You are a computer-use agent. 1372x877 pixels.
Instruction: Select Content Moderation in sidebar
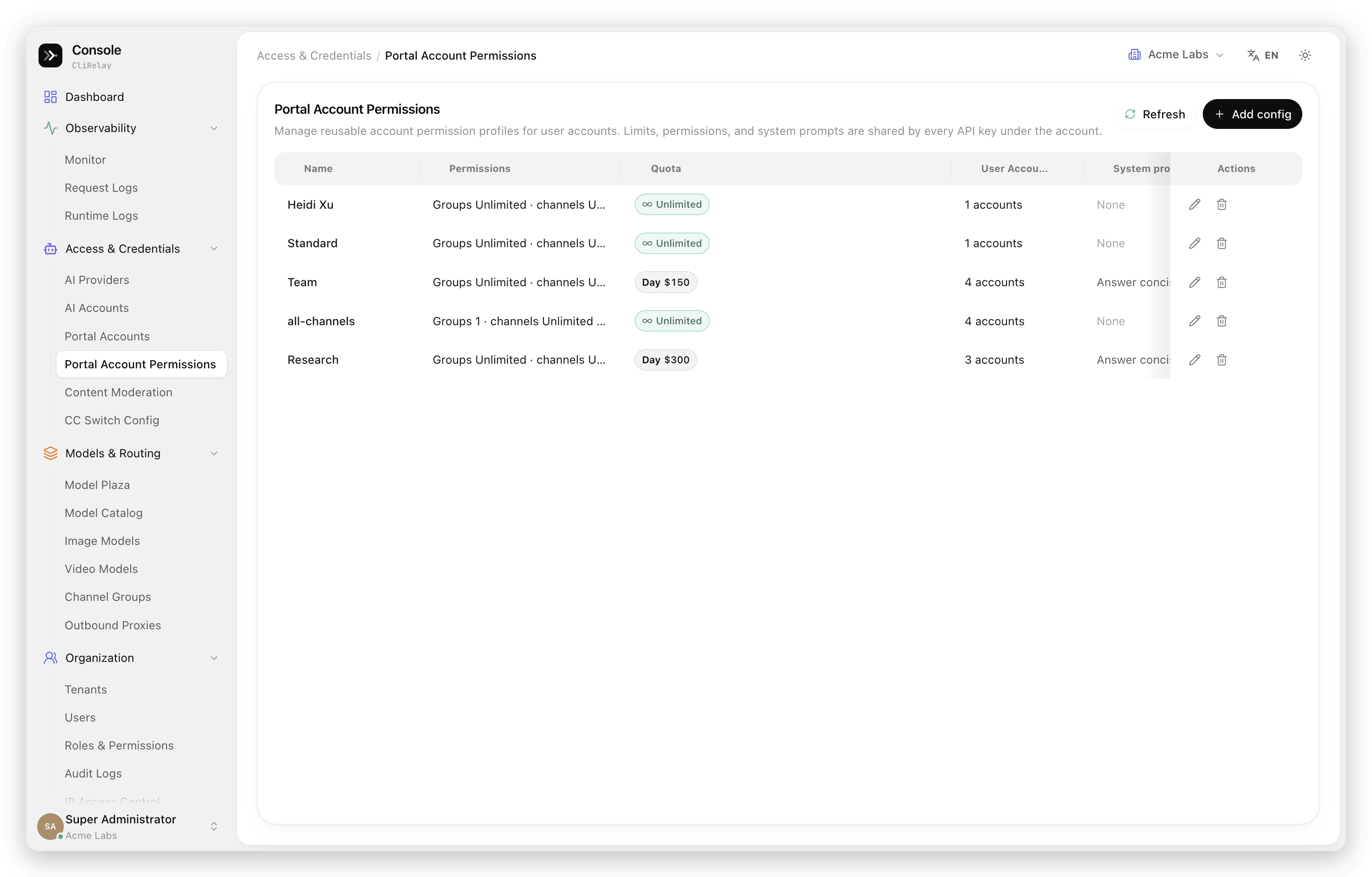click(118, 392)
